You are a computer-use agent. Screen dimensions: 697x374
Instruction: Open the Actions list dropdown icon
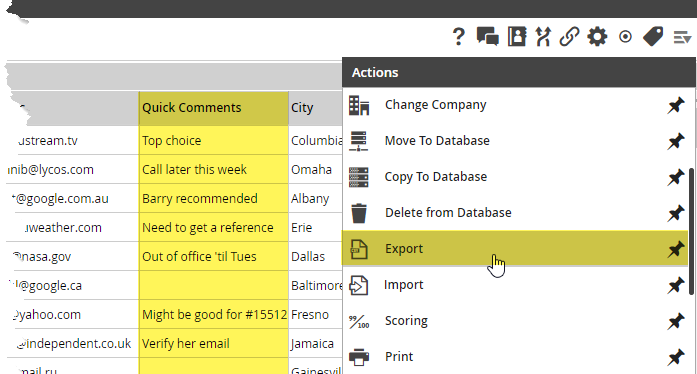pos(682,37)
